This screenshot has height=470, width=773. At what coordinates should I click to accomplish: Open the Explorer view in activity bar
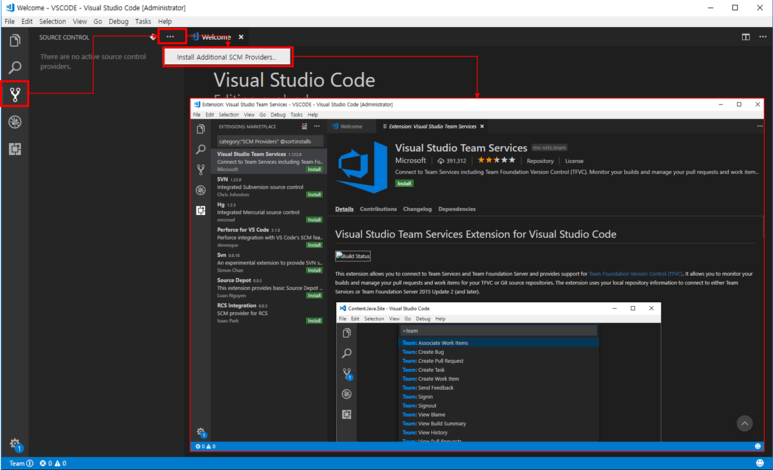(x=15, y=40)
